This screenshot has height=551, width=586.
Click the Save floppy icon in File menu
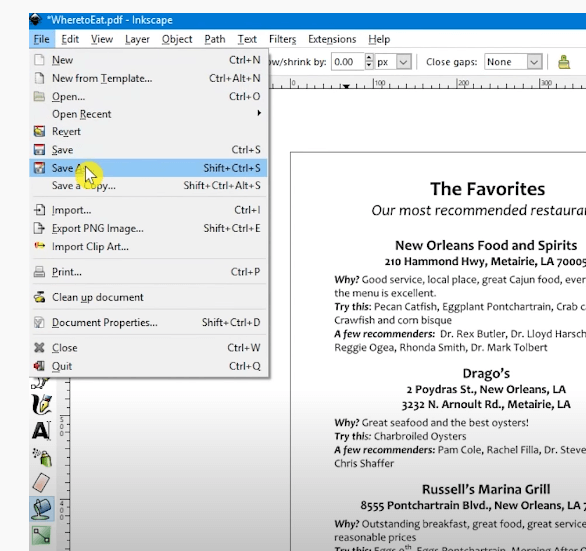pos(39,150)
